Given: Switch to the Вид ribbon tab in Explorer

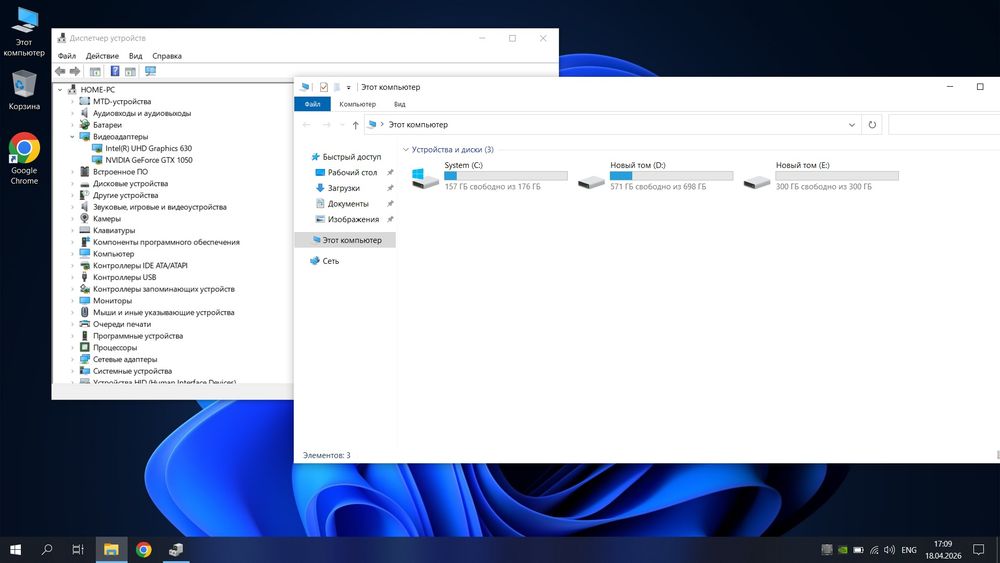Looking at the screenshot, I should point(399,104).
